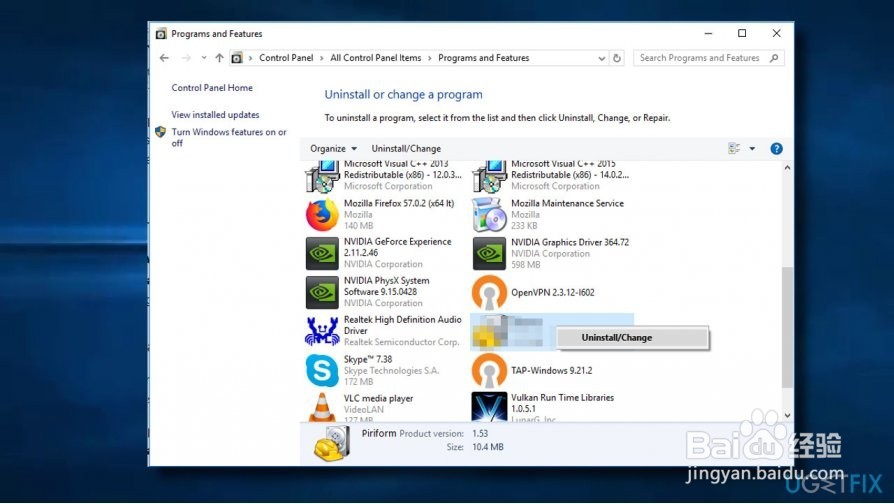Click the Visual C++ 2015 Redistributable icon
This screenshot has width=894, height=504.
tap(489, 177)
